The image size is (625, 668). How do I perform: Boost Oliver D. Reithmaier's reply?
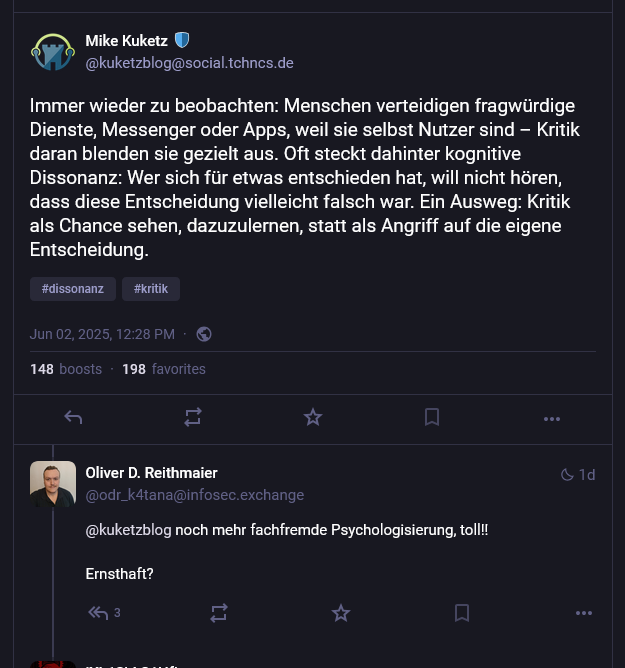click(219, 613)
